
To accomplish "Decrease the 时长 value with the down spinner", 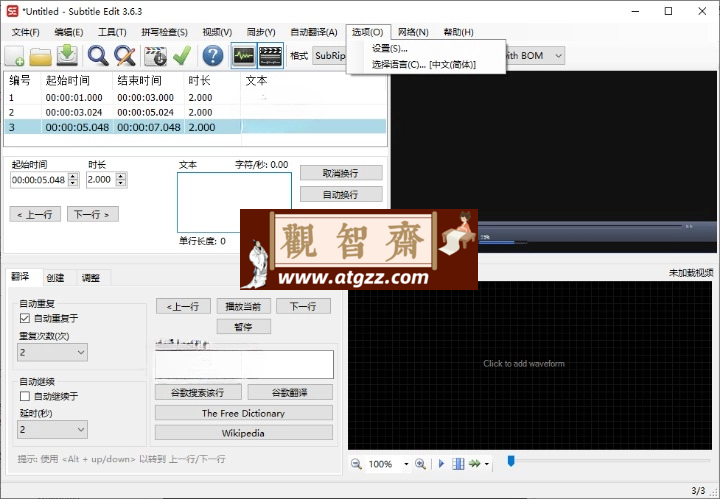I will (x=121, y=183).
